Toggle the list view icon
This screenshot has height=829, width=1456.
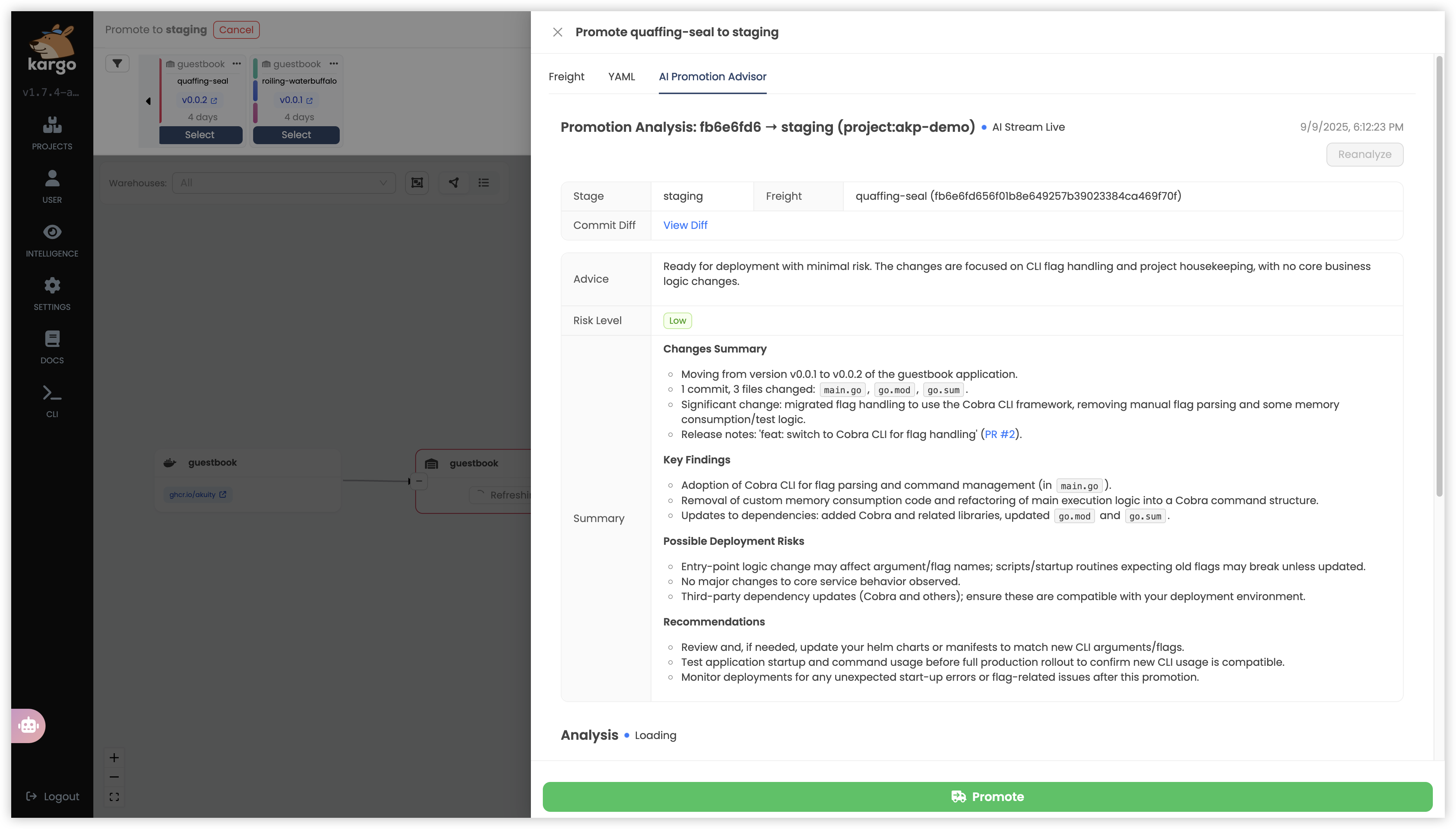pos(483,183)
